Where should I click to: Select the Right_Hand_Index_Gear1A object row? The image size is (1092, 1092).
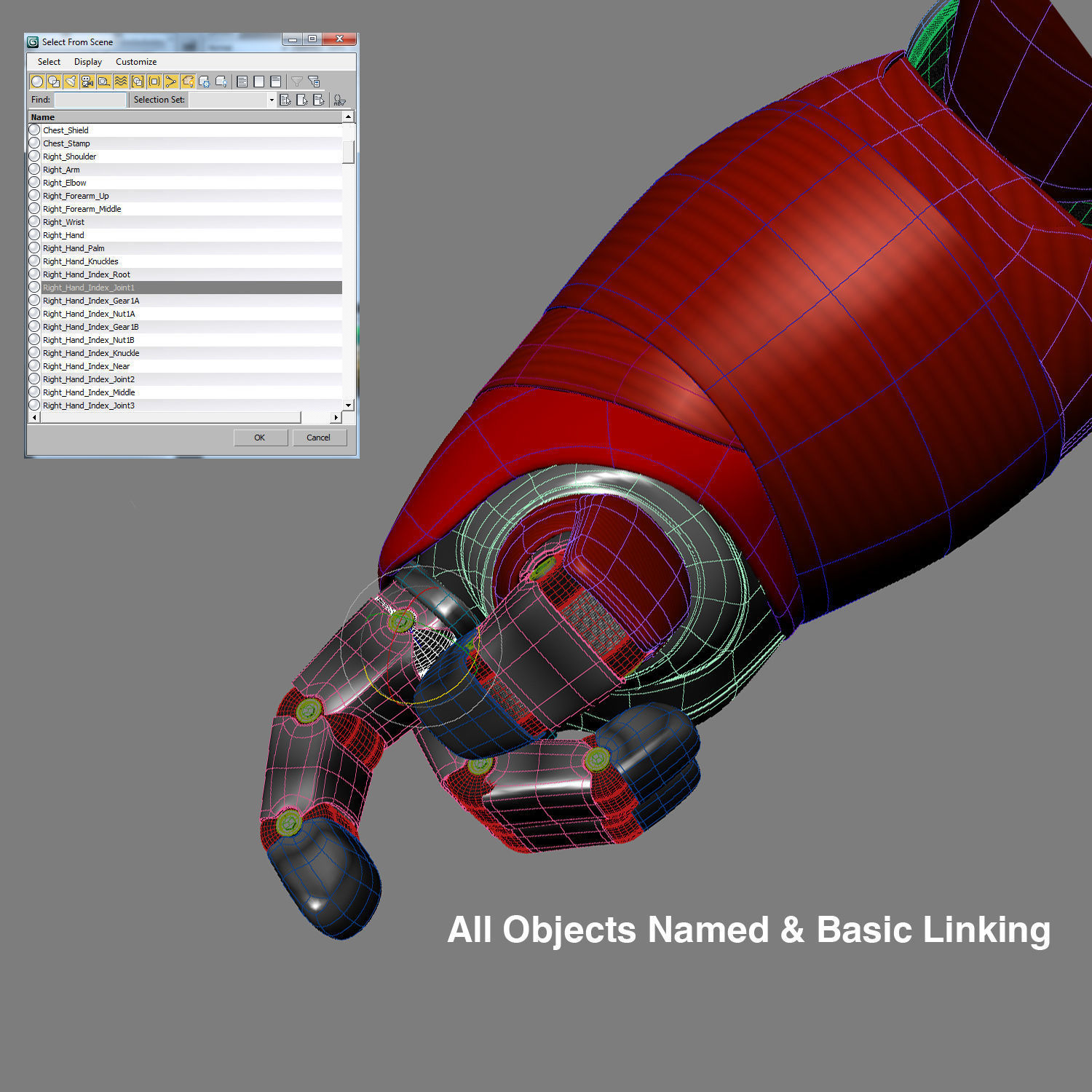tap(185, 301)
